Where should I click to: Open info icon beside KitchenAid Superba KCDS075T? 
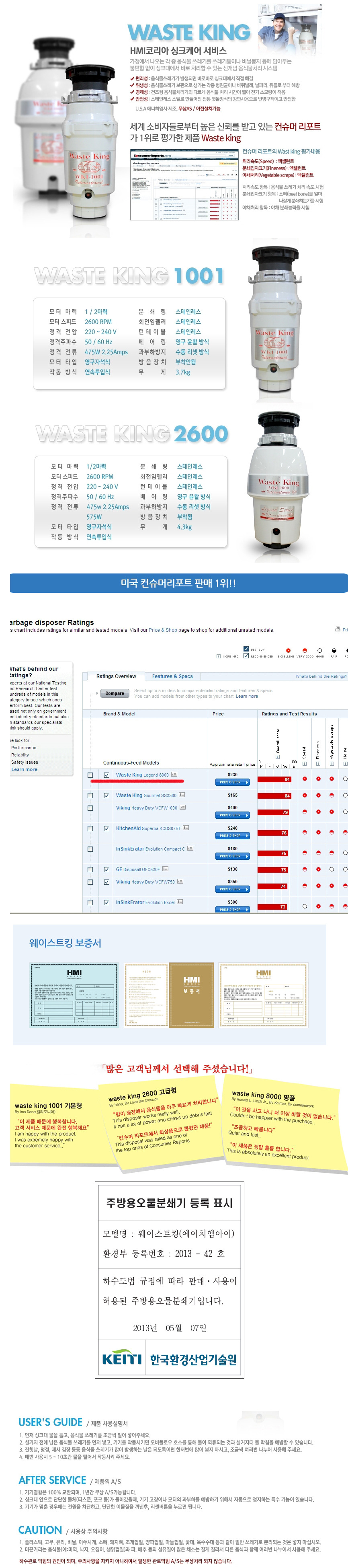[186, 828]
